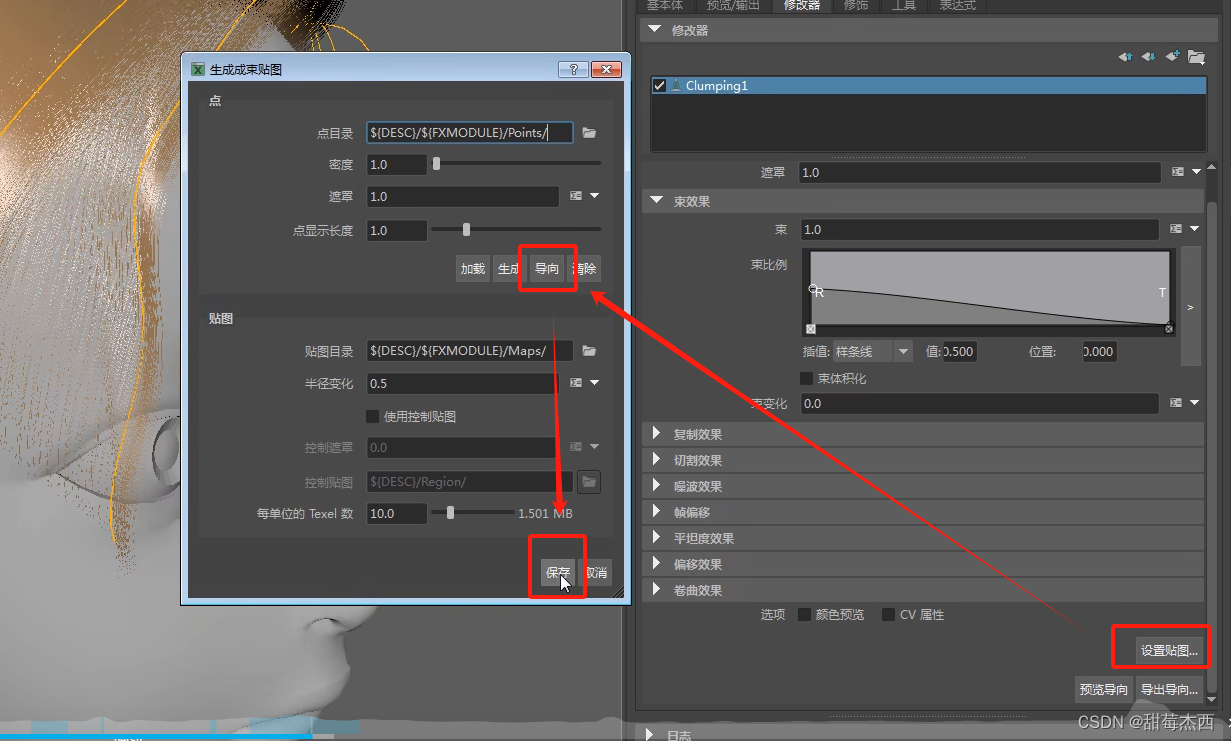Click the 保存 button in the dialog
Image resolution: width=1231 pixels, height=741 pixels.
(x=557, y=571)
